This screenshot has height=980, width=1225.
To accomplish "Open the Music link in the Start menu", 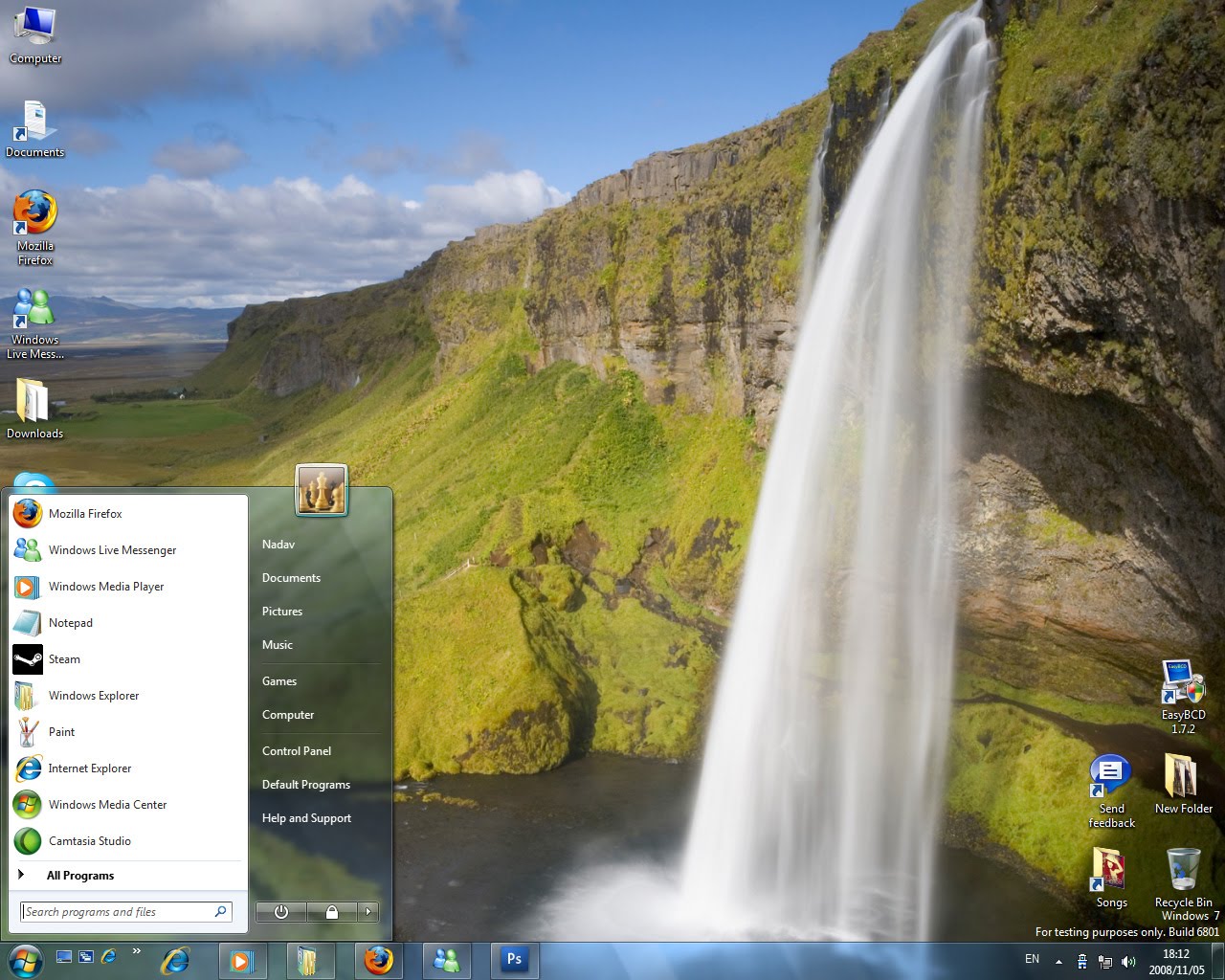I will click(x=278, y=645).
